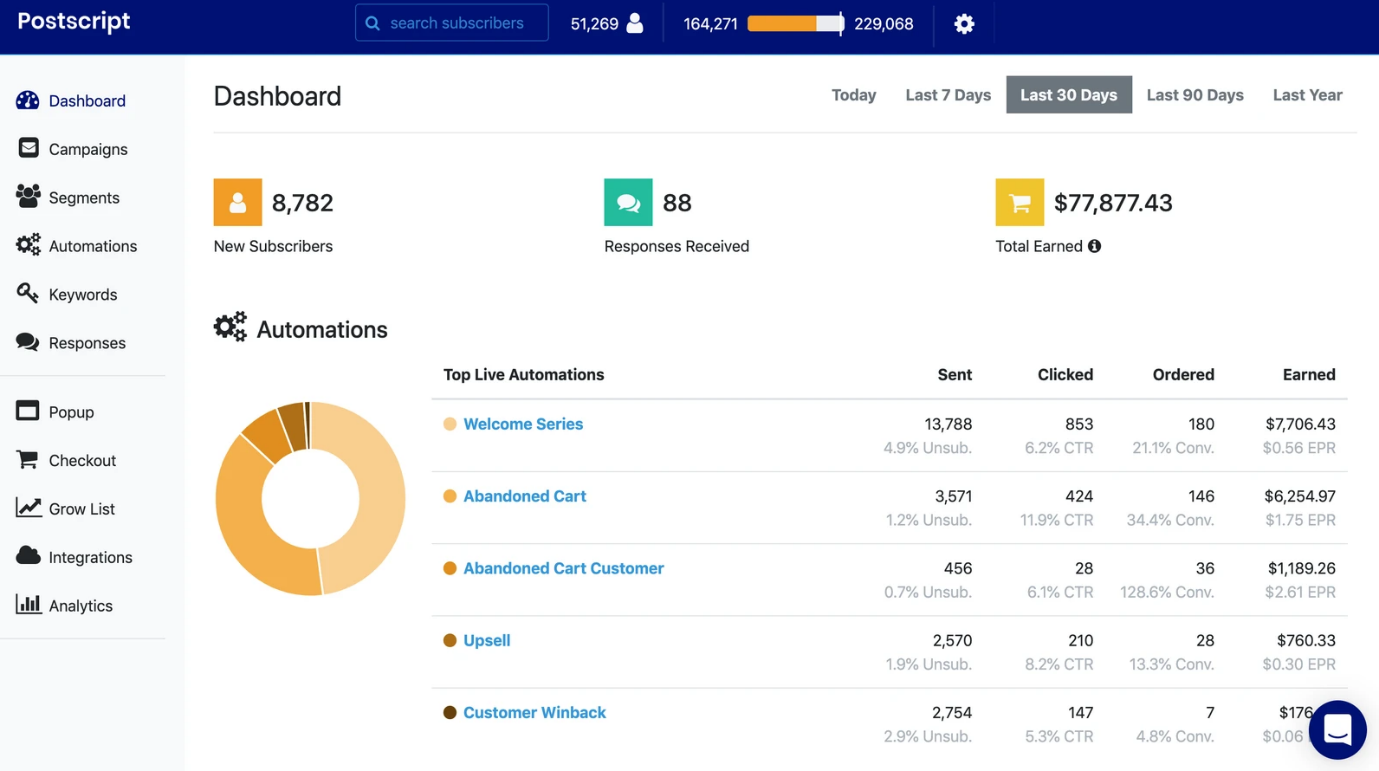The height and width of the screenshot is (771, 1379).
Task: Click the Keywords key icon in sidebar
Action: pyautogui.click(x=28, y=294)
